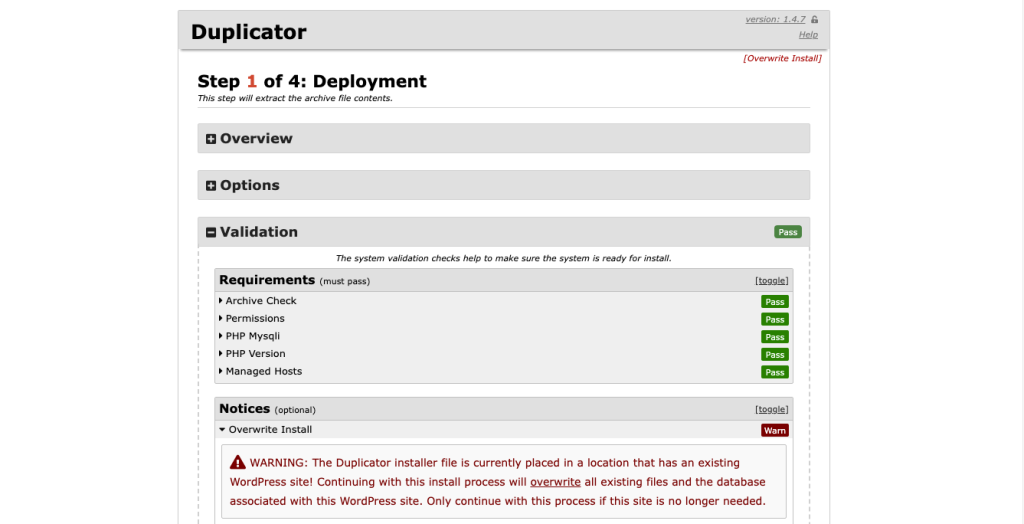Screen dimensions: 1024x524
Task: Click the Pass badge for PHP Version
Action: pos(775,355)
